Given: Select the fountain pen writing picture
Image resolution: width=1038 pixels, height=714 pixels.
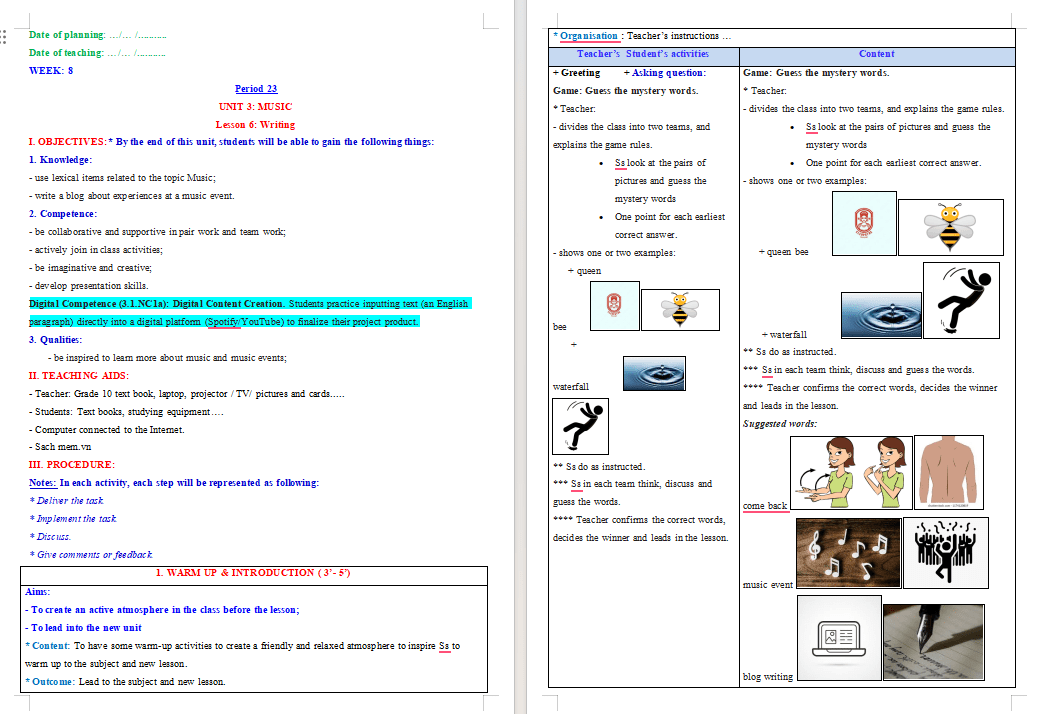Looking at the screenshot, I should [933, 642].
